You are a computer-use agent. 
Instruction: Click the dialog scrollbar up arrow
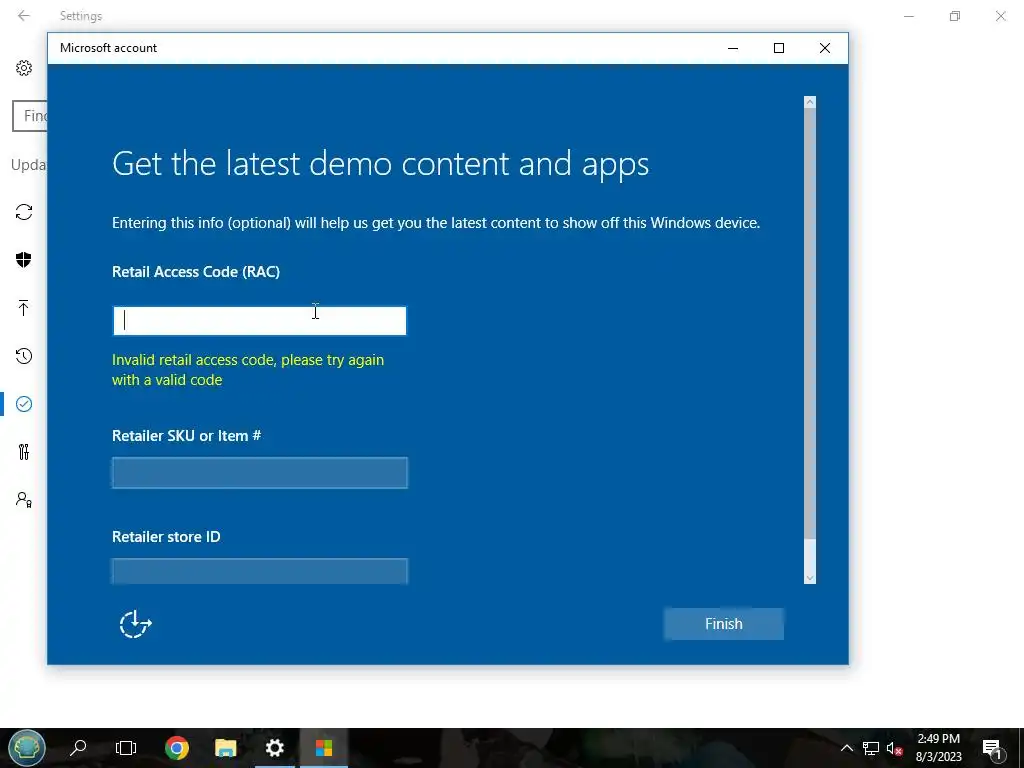tap(810, 102)
